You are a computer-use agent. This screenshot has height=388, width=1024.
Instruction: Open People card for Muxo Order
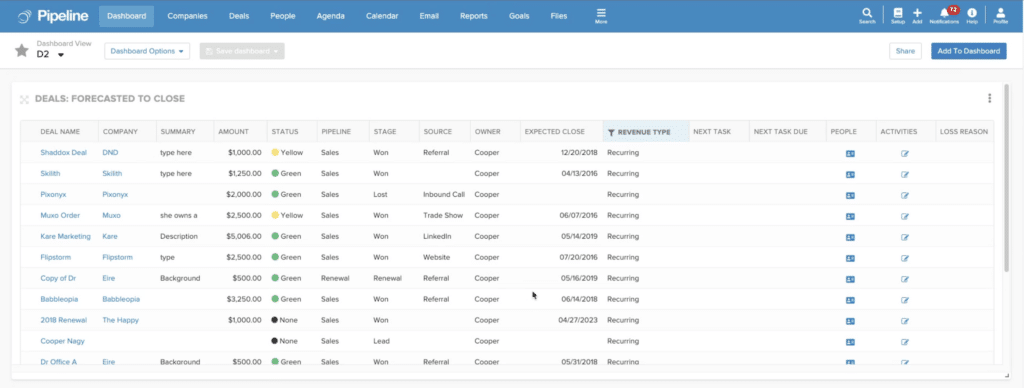850,216
